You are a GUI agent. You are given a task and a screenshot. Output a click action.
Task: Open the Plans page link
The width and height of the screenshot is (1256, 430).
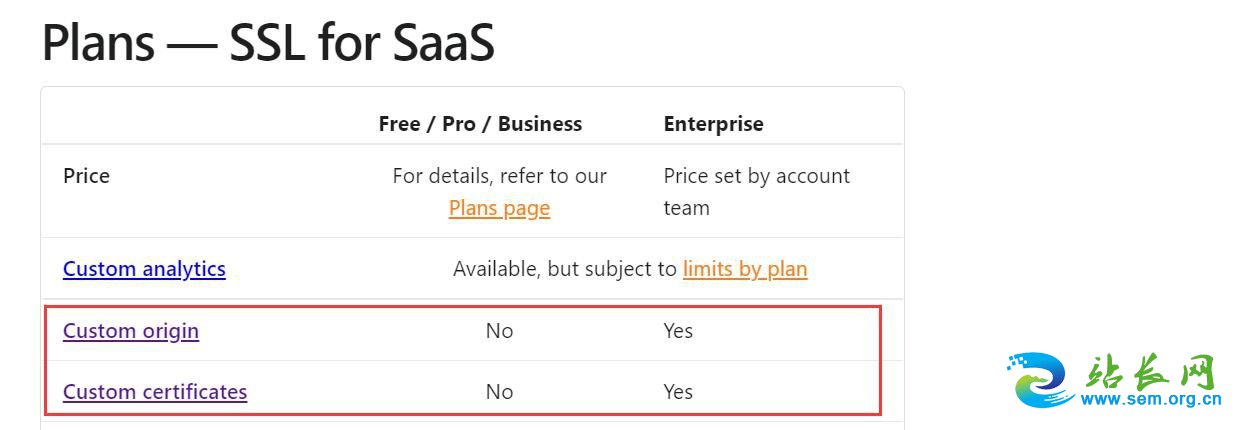click(499, 208)
